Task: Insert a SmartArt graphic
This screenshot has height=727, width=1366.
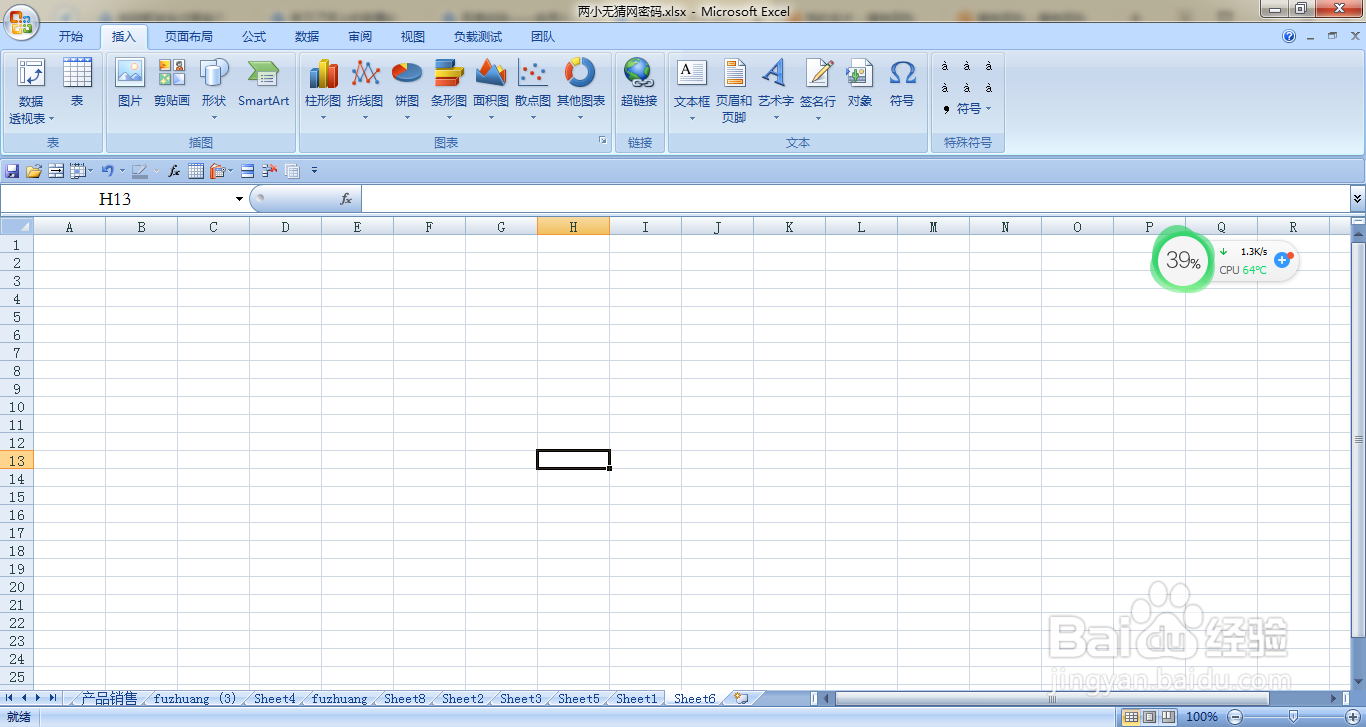Action: click(x=263, y=82)
